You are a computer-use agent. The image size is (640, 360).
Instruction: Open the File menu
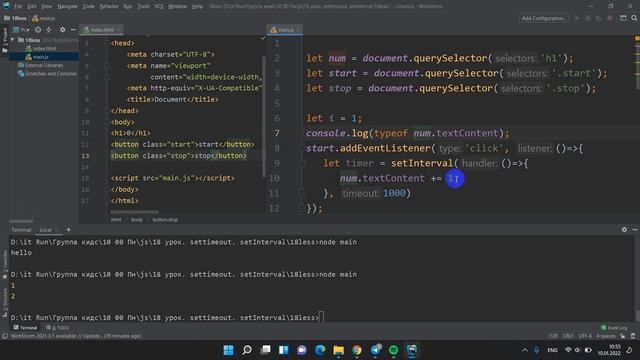tap(18, 6)
